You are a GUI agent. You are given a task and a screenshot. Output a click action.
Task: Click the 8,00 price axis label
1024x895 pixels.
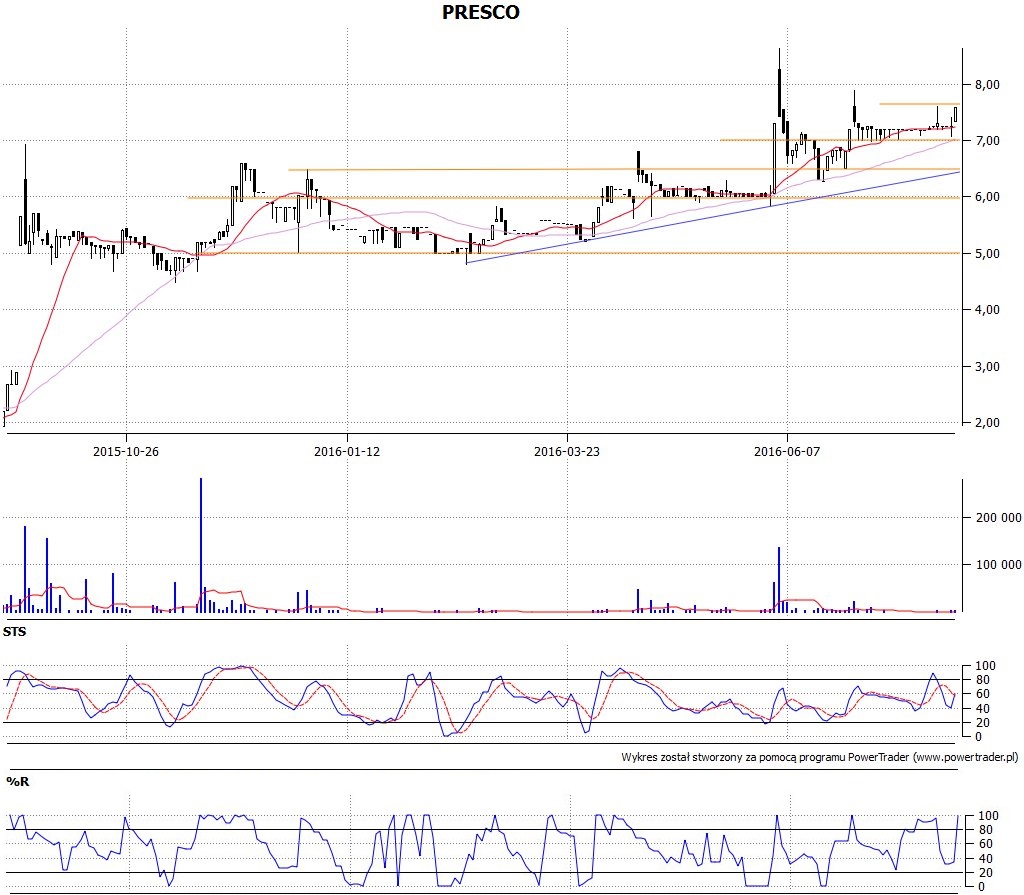[x=987, y=85]
